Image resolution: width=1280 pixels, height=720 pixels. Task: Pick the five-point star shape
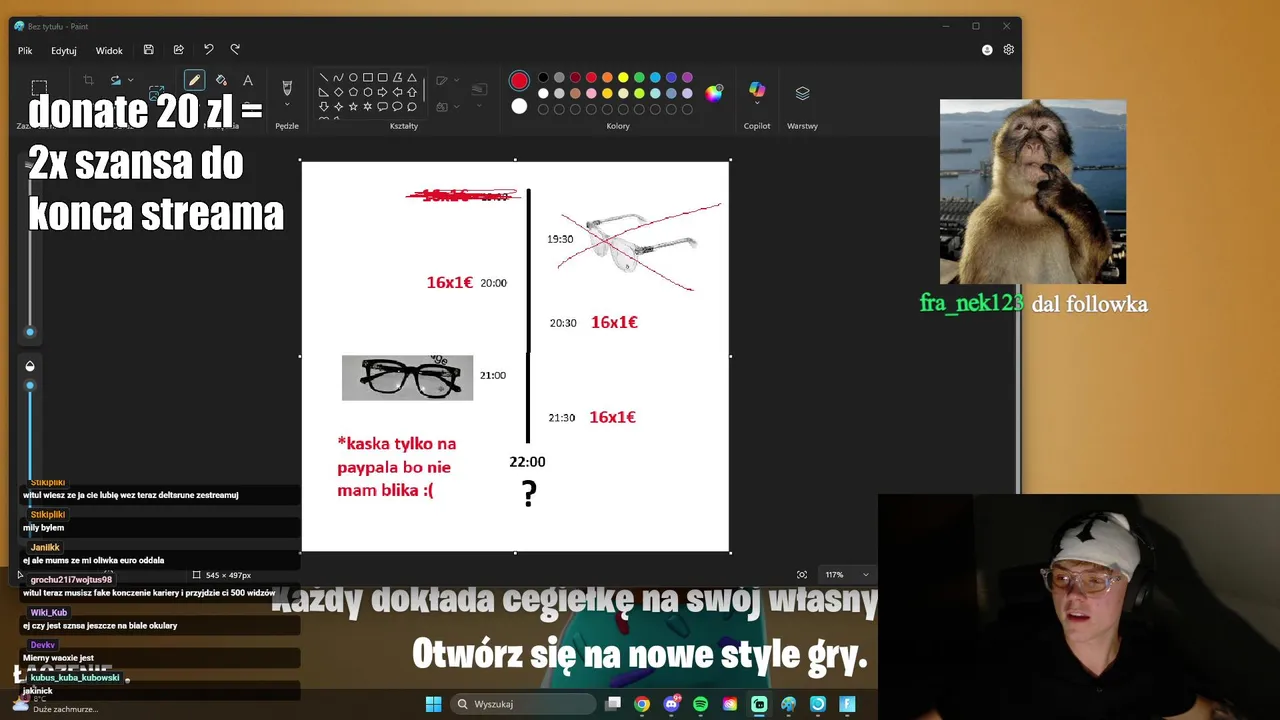[353, 106]
